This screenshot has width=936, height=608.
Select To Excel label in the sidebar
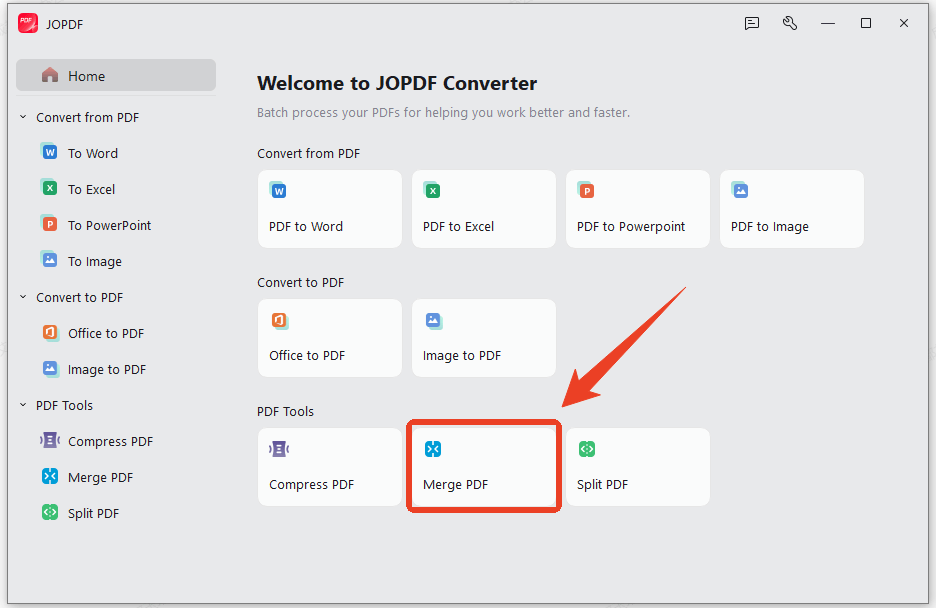(91, 189)
